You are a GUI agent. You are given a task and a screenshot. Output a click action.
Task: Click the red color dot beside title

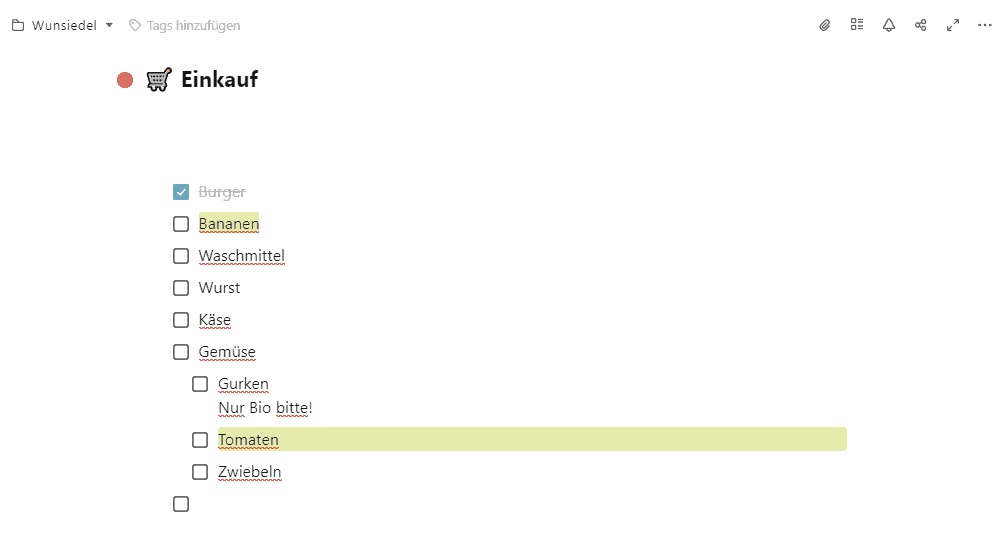click(125, 80)
